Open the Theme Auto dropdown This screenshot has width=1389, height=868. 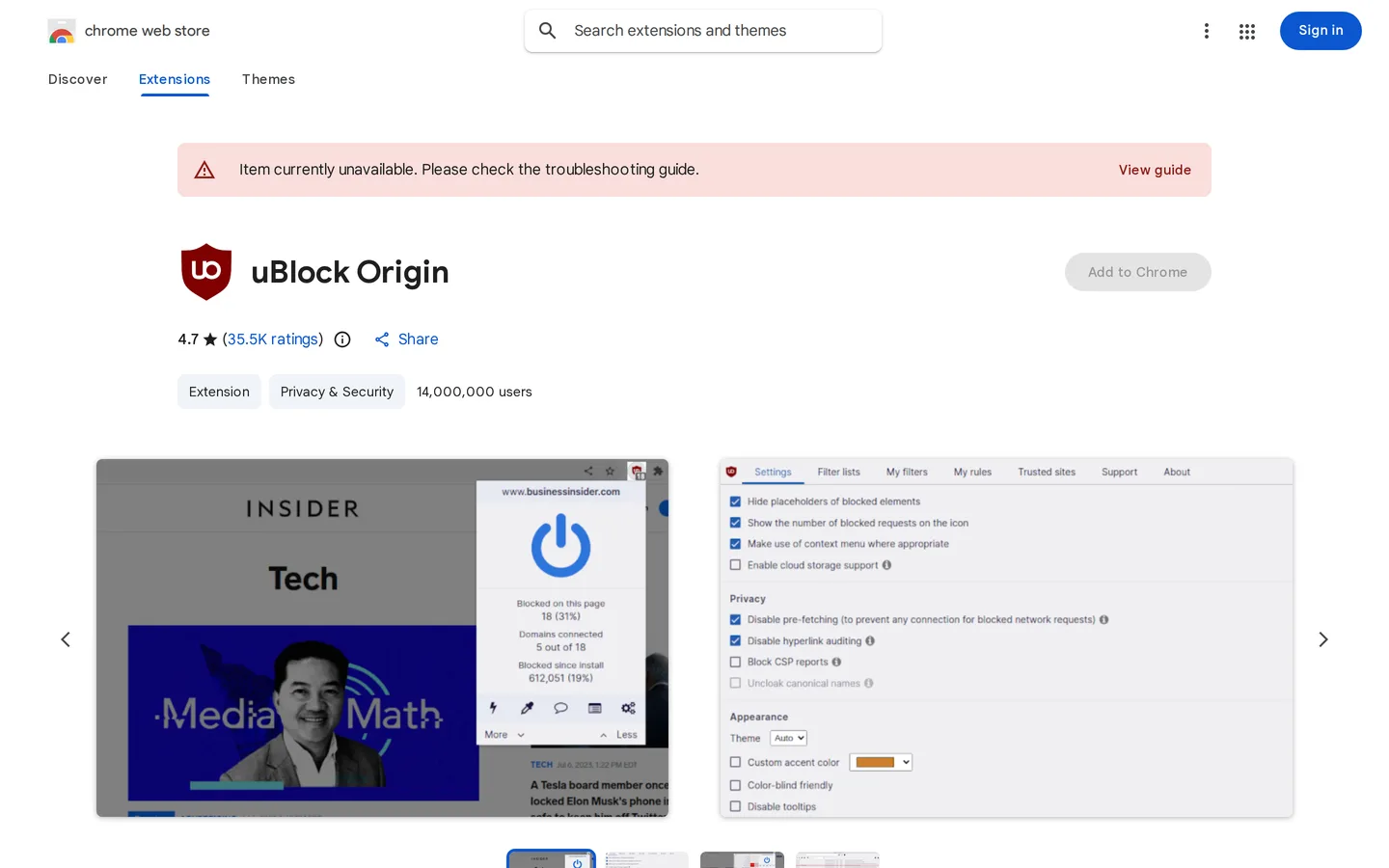pos(788,739)
